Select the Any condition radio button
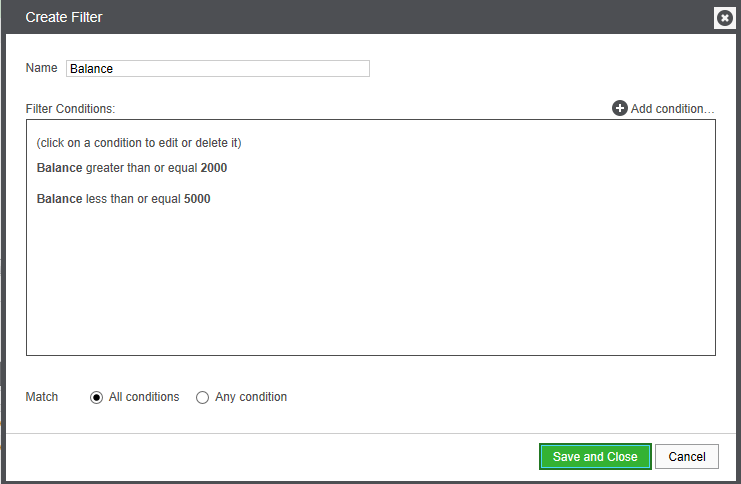The image size is (741, 484). click(203, 397)
